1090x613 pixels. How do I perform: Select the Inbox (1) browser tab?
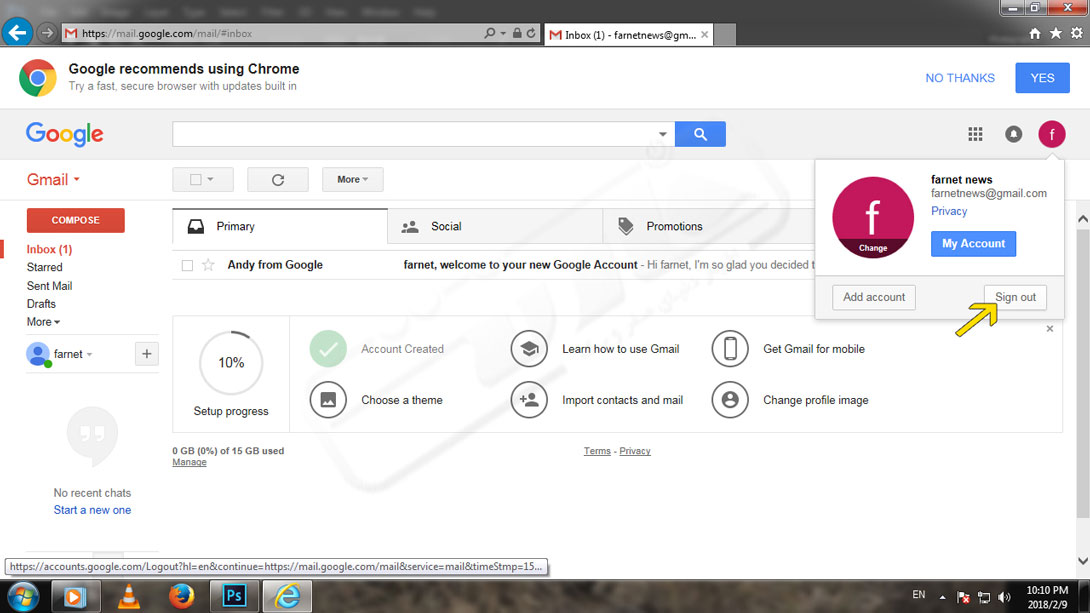[628, 34]
